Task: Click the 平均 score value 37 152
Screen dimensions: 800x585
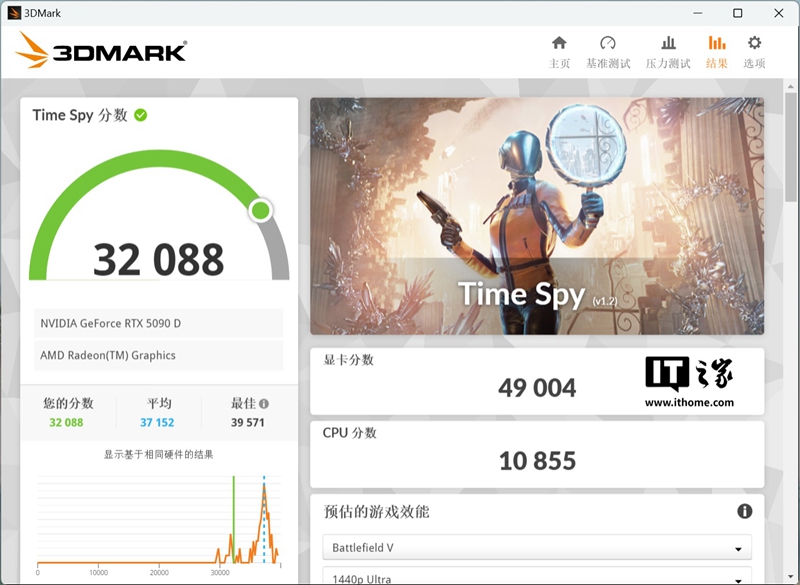Action: pyautogui.click(x=159, y=423)
